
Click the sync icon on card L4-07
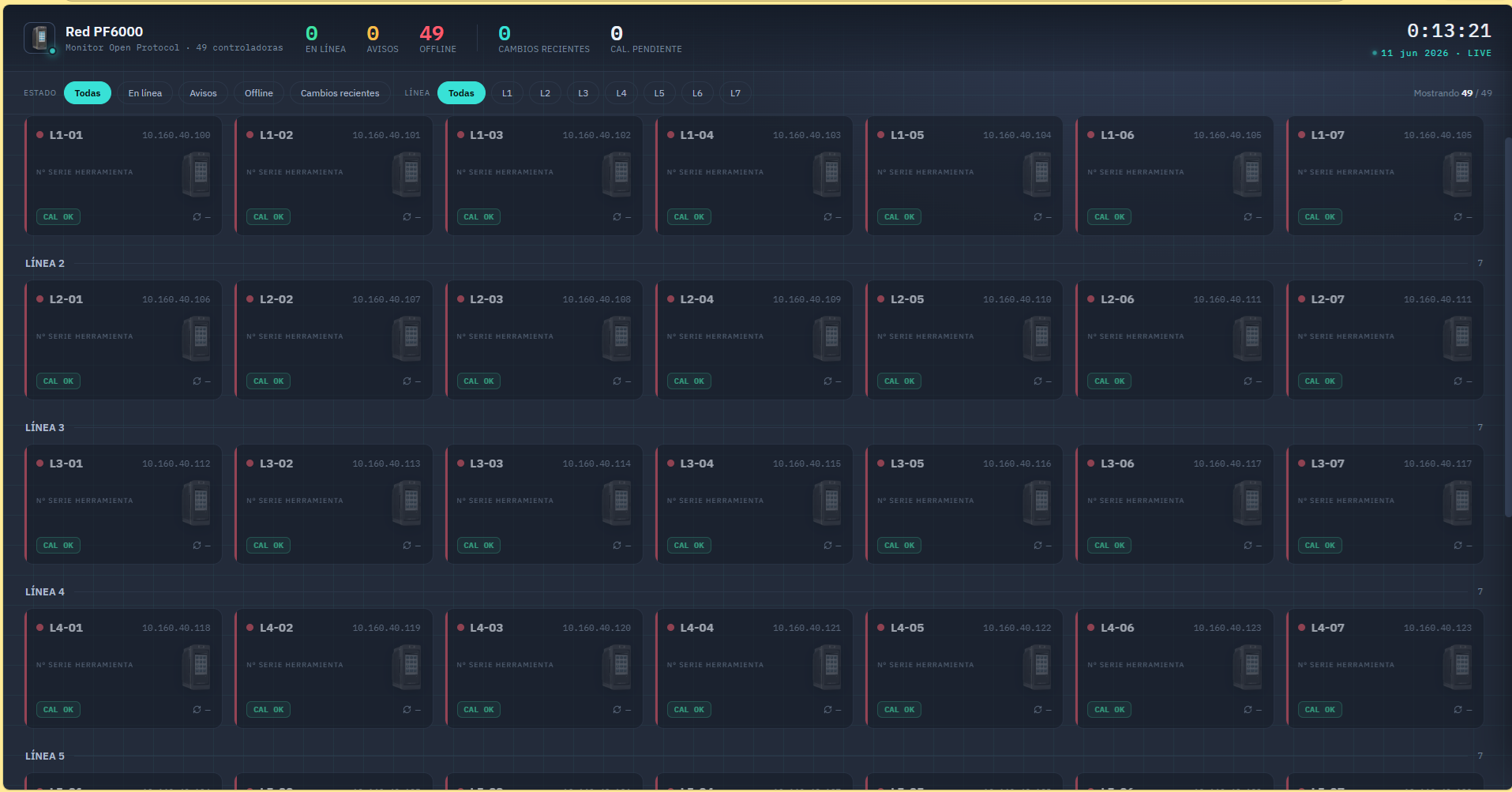tap(1458, 709)
